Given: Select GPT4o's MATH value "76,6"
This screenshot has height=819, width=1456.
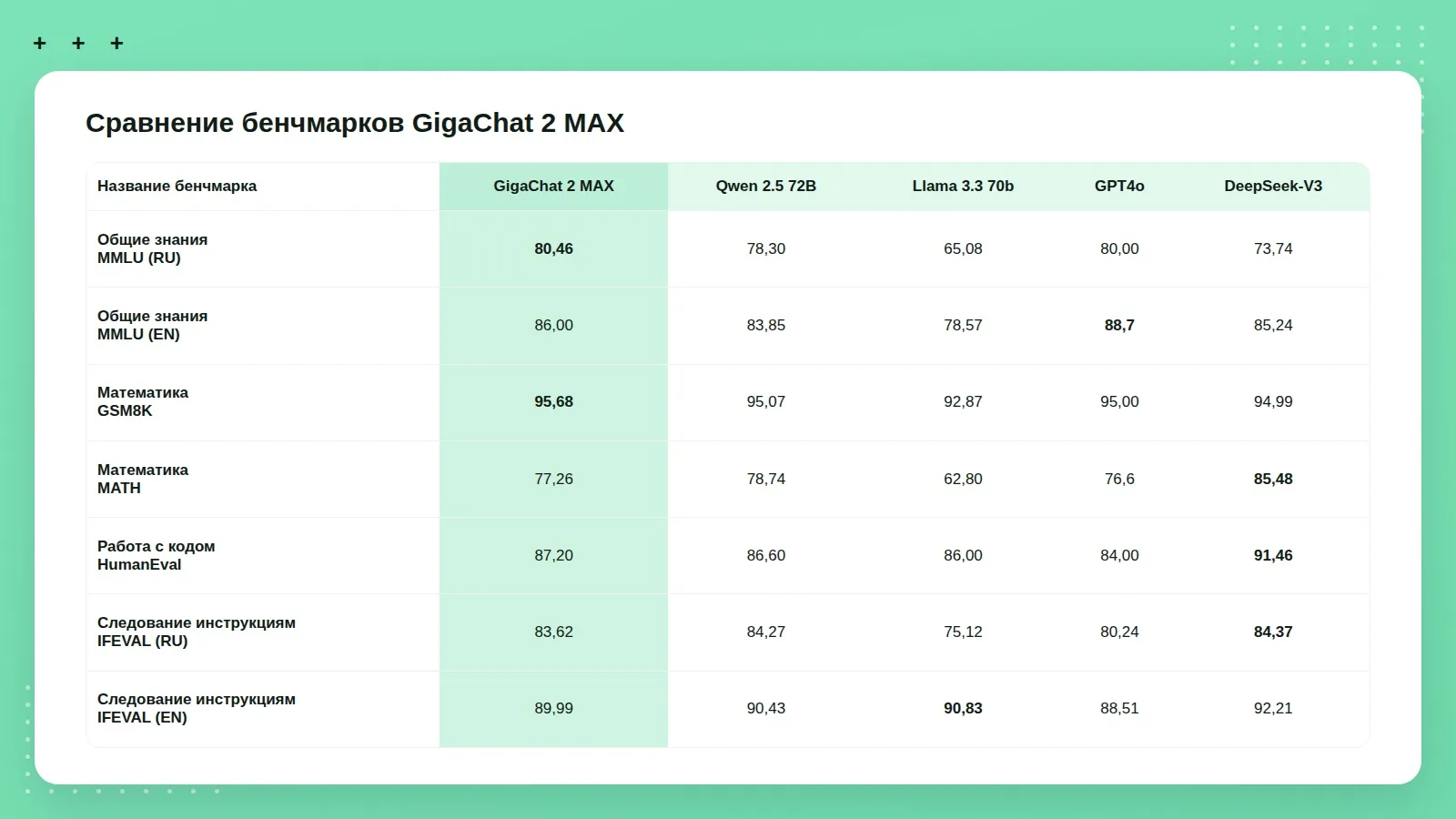Looking at the screenshot, I should pos(1119,479).
